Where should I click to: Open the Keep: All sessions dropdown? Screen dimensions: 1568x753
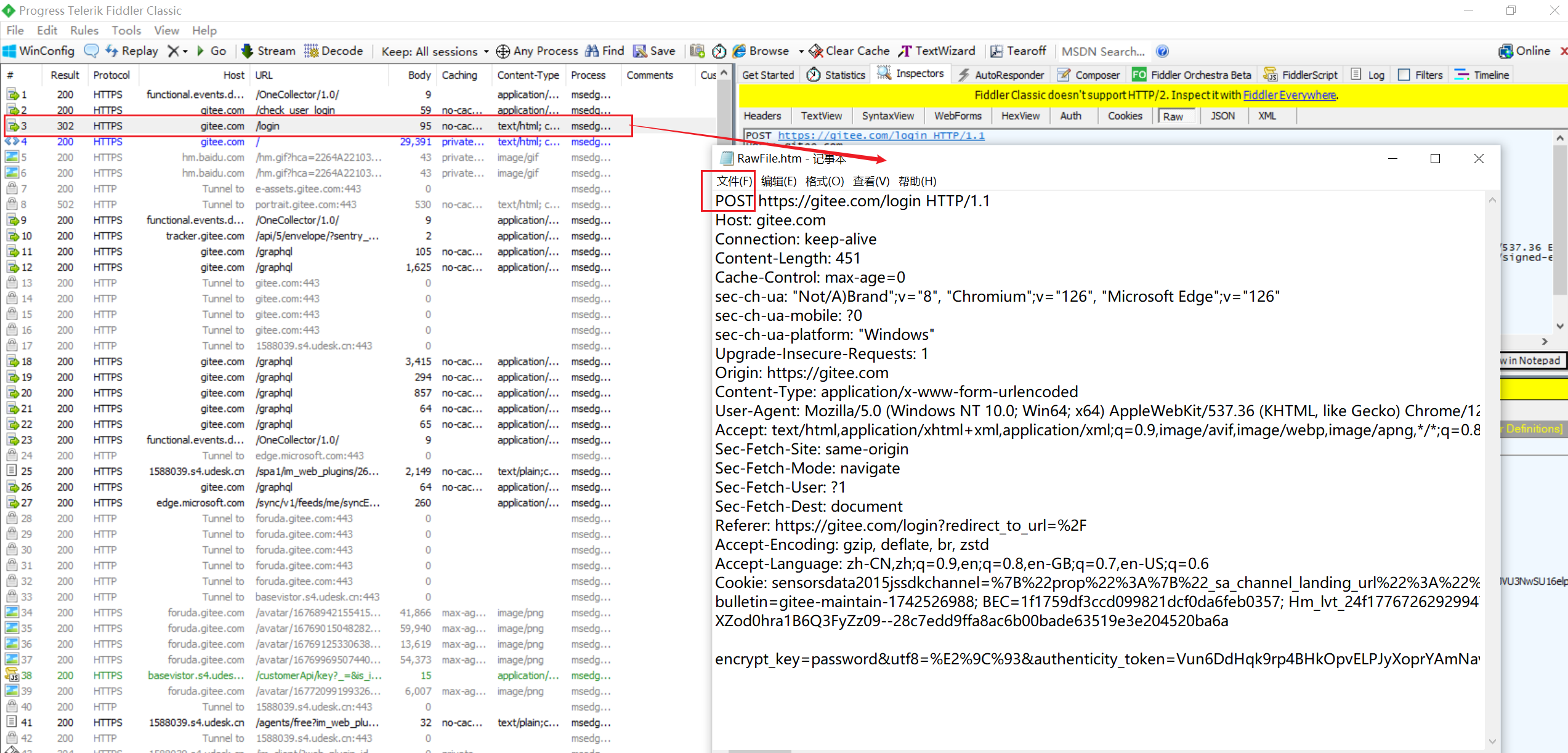pos(435,52)
